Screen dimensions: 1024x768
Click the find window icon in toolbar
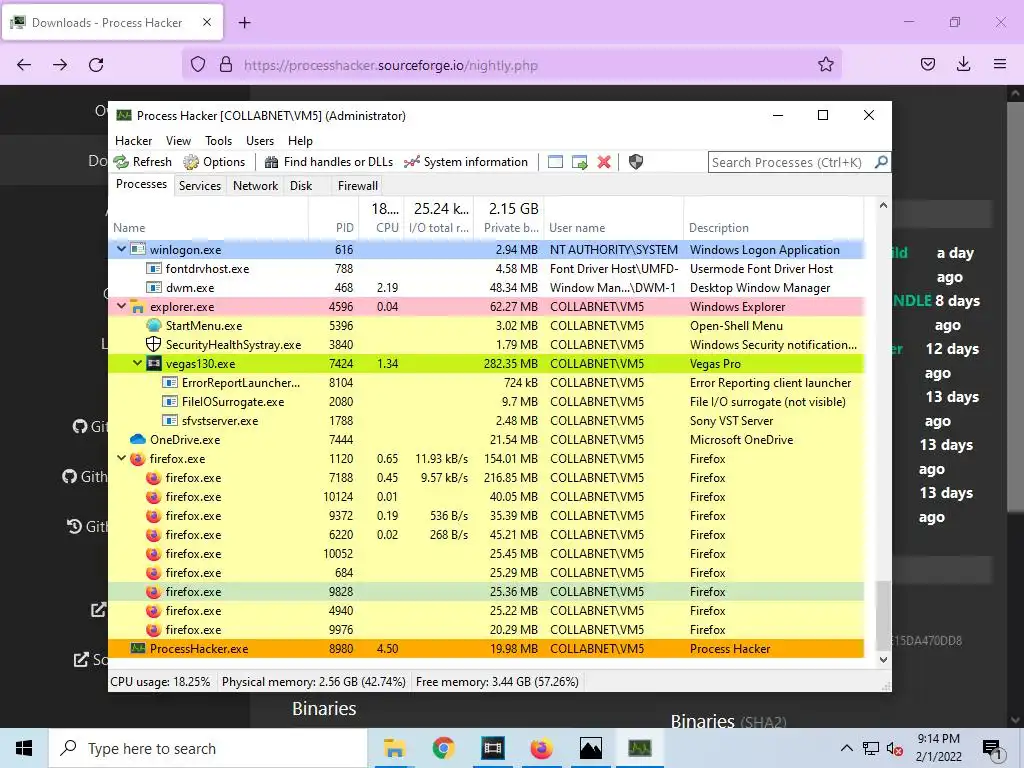tap(555, 162)
